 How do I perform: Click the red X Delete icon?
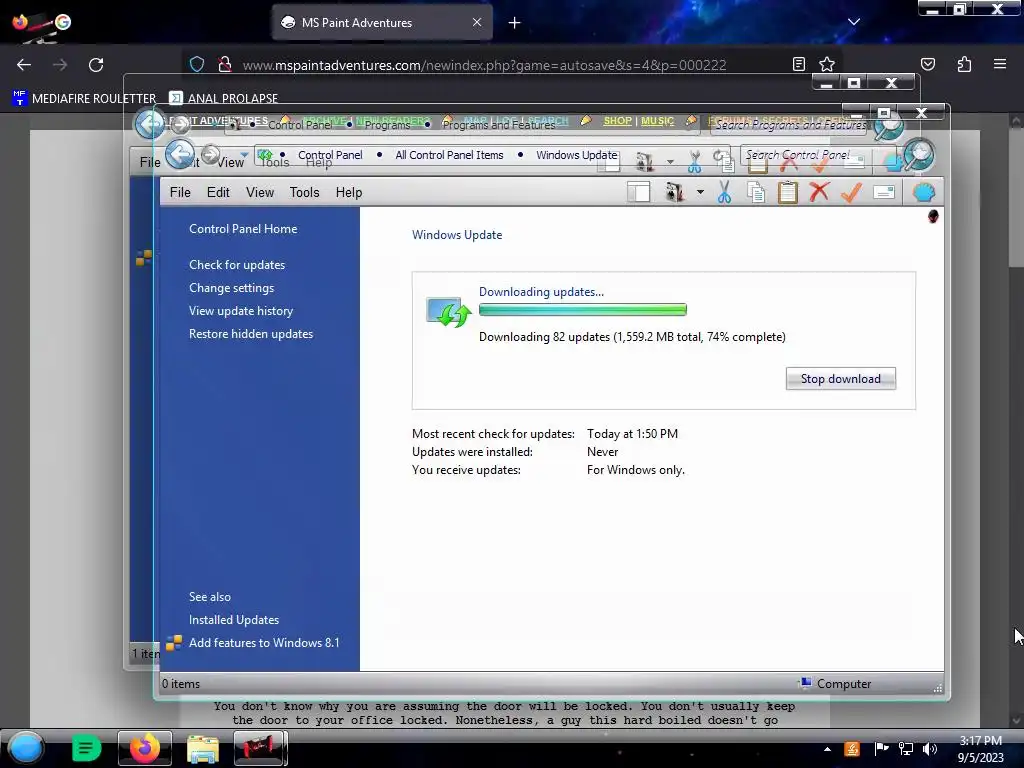pyautogui.click(x=819, y=192)
